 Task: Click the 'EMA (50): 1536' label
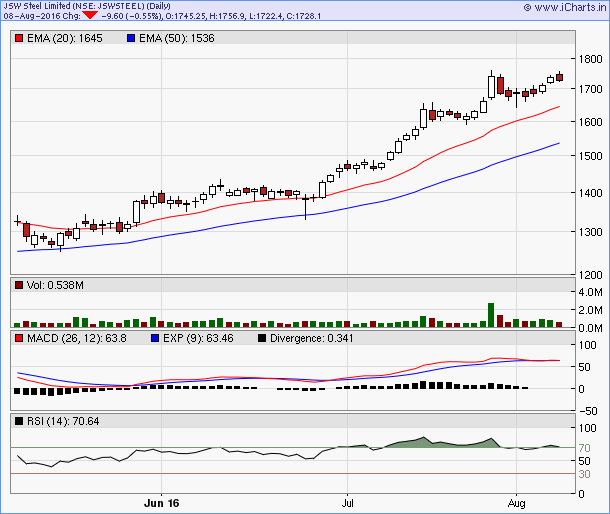(x=177, y=38)
